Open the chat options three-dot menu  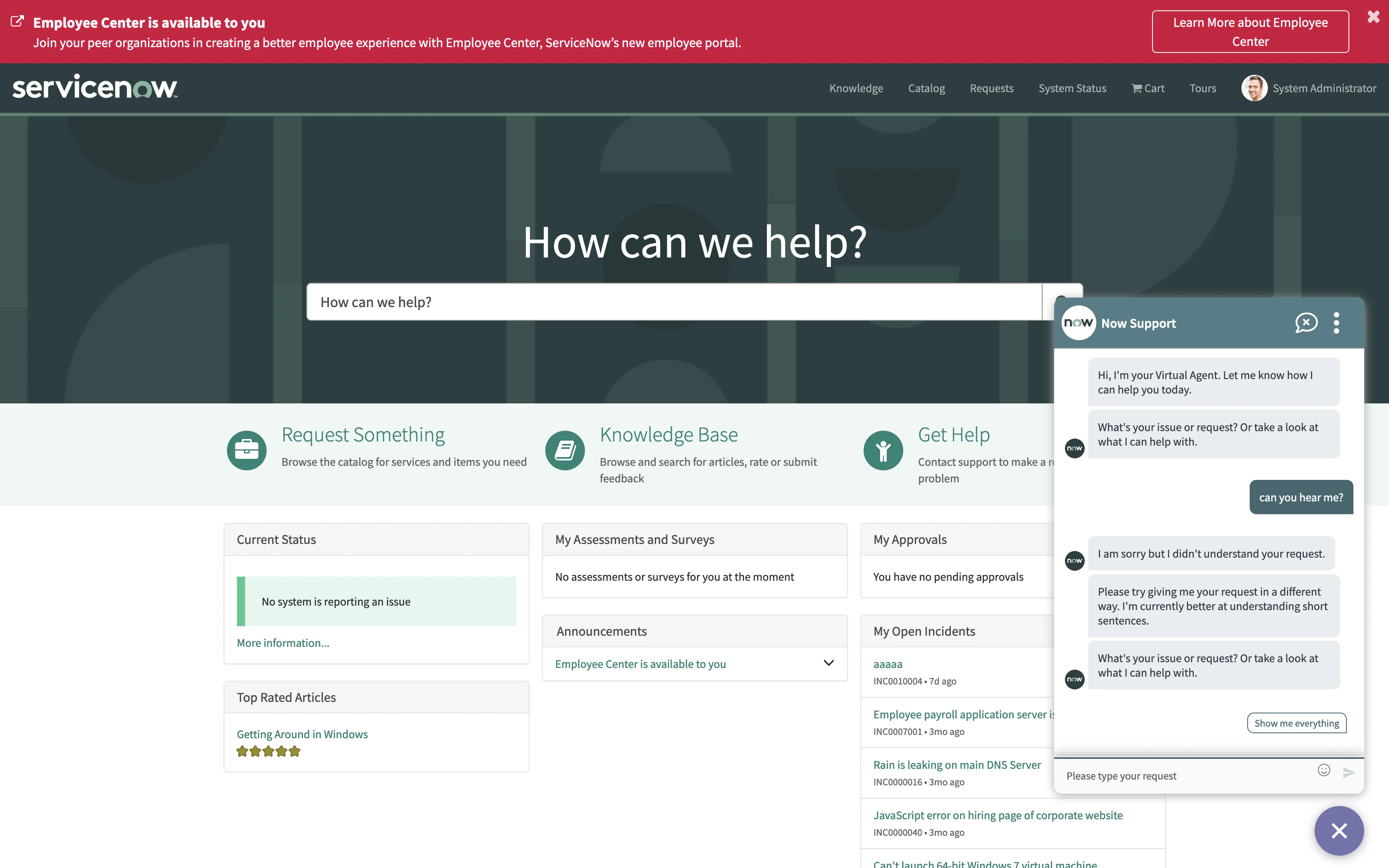click(1337, 323)
